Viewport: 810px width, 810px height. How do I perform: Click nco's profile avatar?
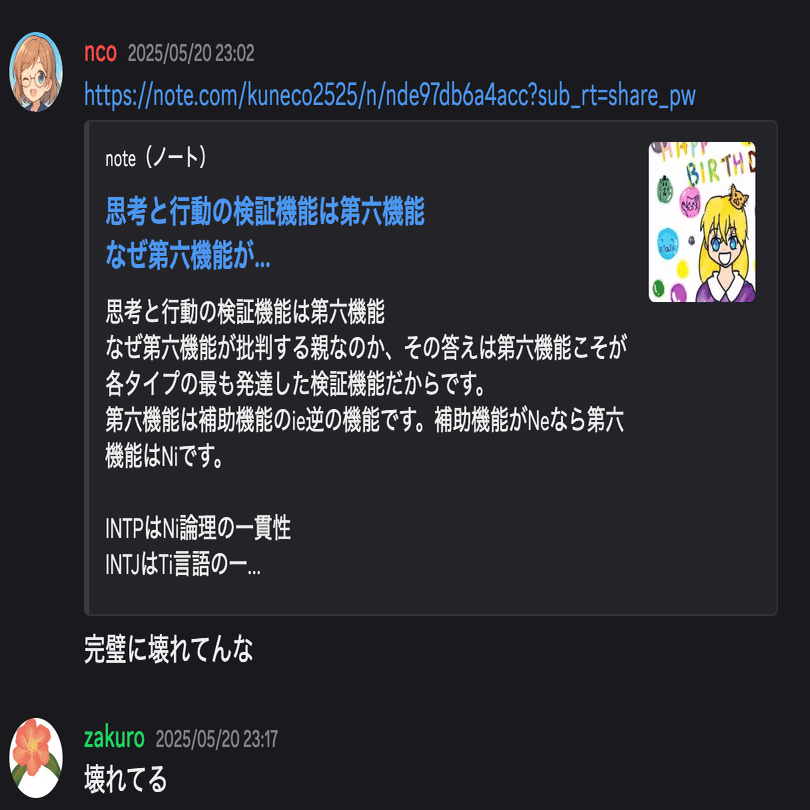36,72
